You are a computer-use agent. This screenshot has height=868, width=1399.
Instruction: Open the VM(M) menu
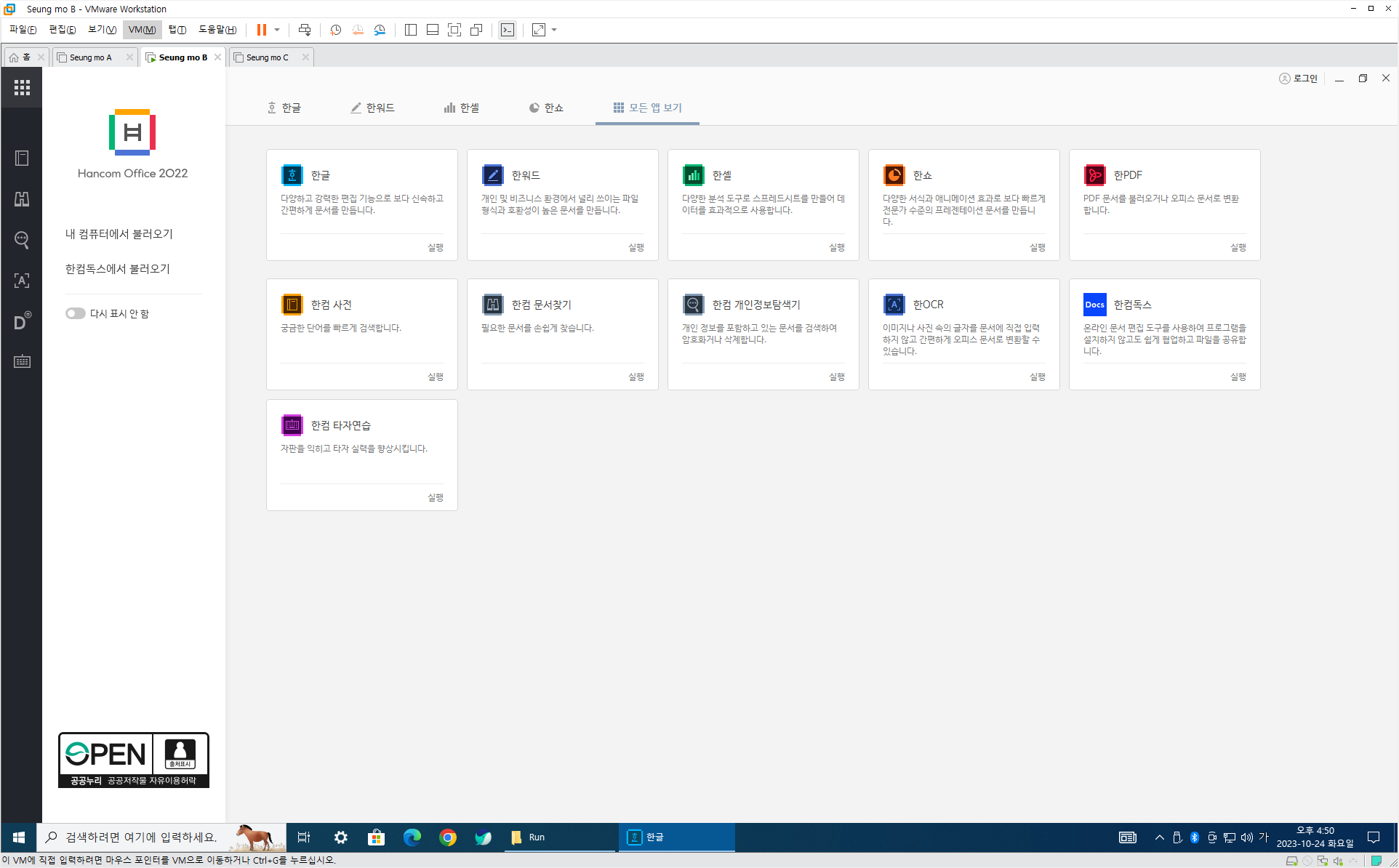[142, 30]
